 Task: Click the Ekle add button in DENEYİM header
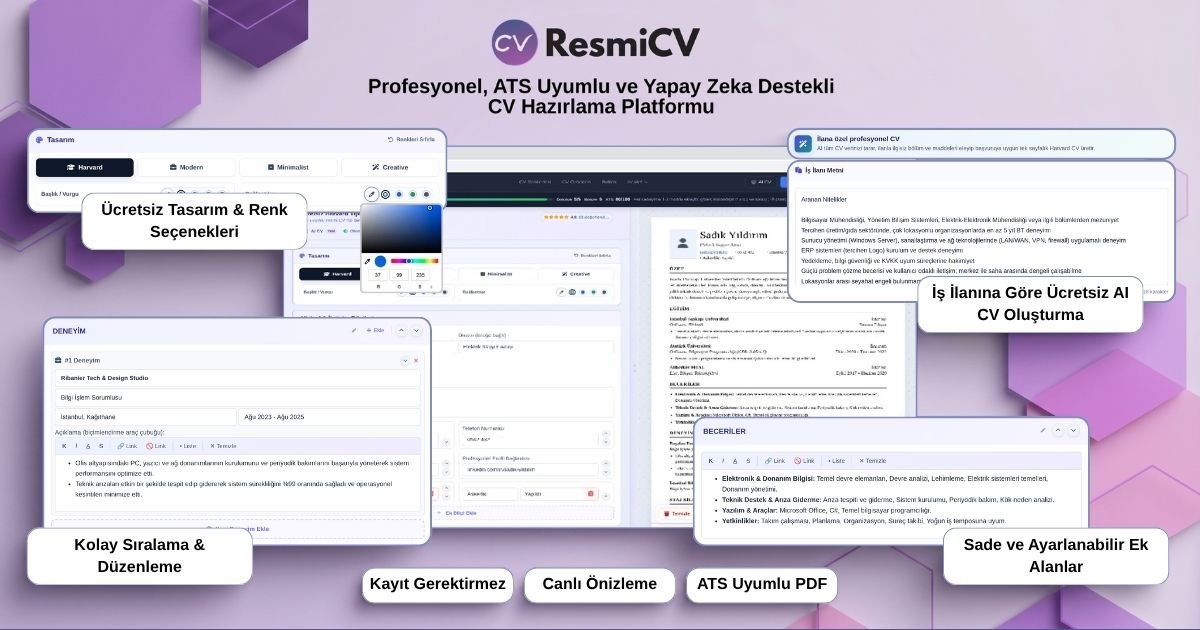(375, 330)
